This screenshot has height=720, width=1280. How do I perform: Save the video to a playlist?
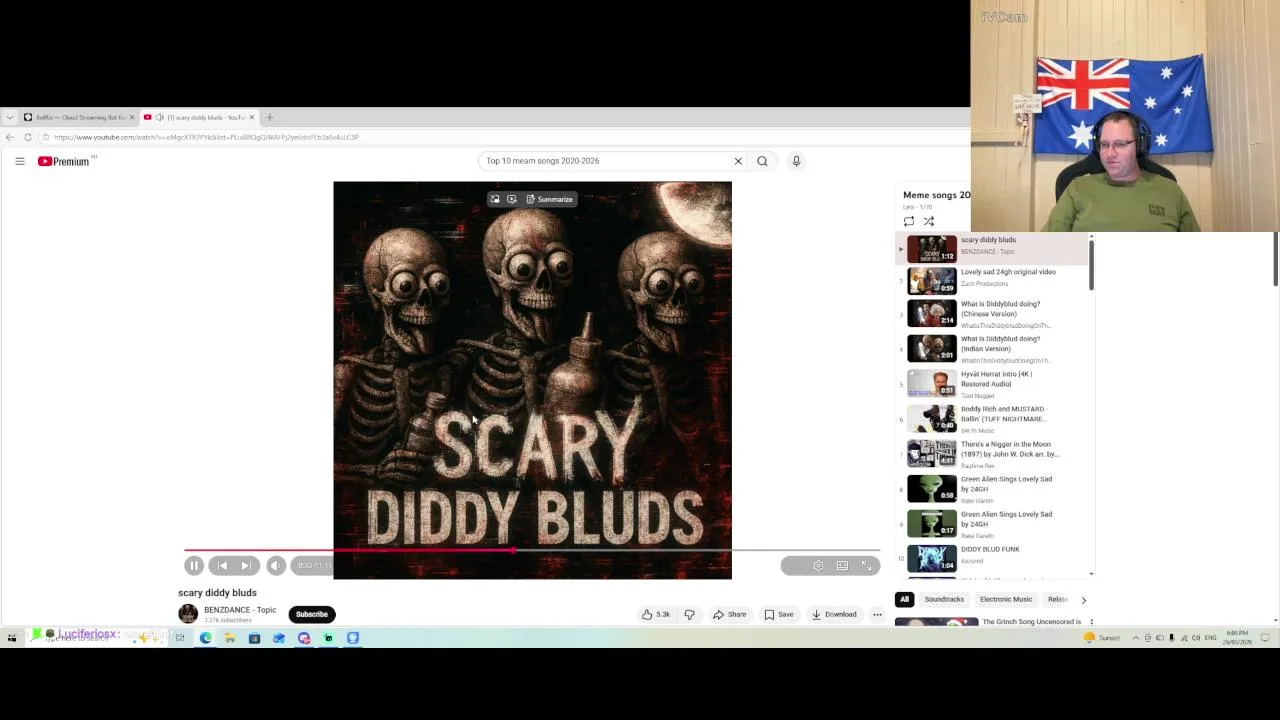779,614
